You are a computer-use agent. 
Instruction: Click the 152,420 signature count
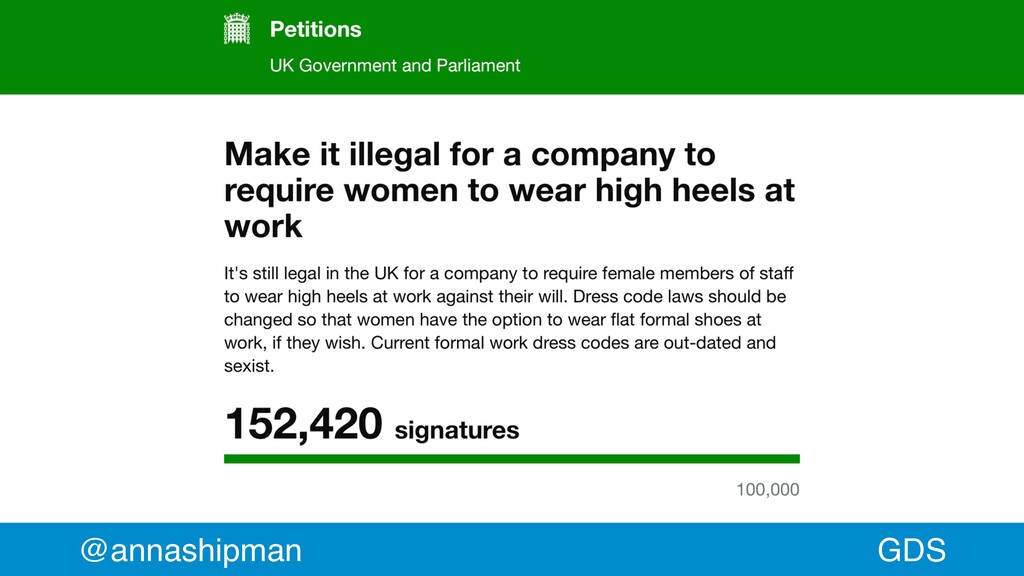tap(304, 424)
